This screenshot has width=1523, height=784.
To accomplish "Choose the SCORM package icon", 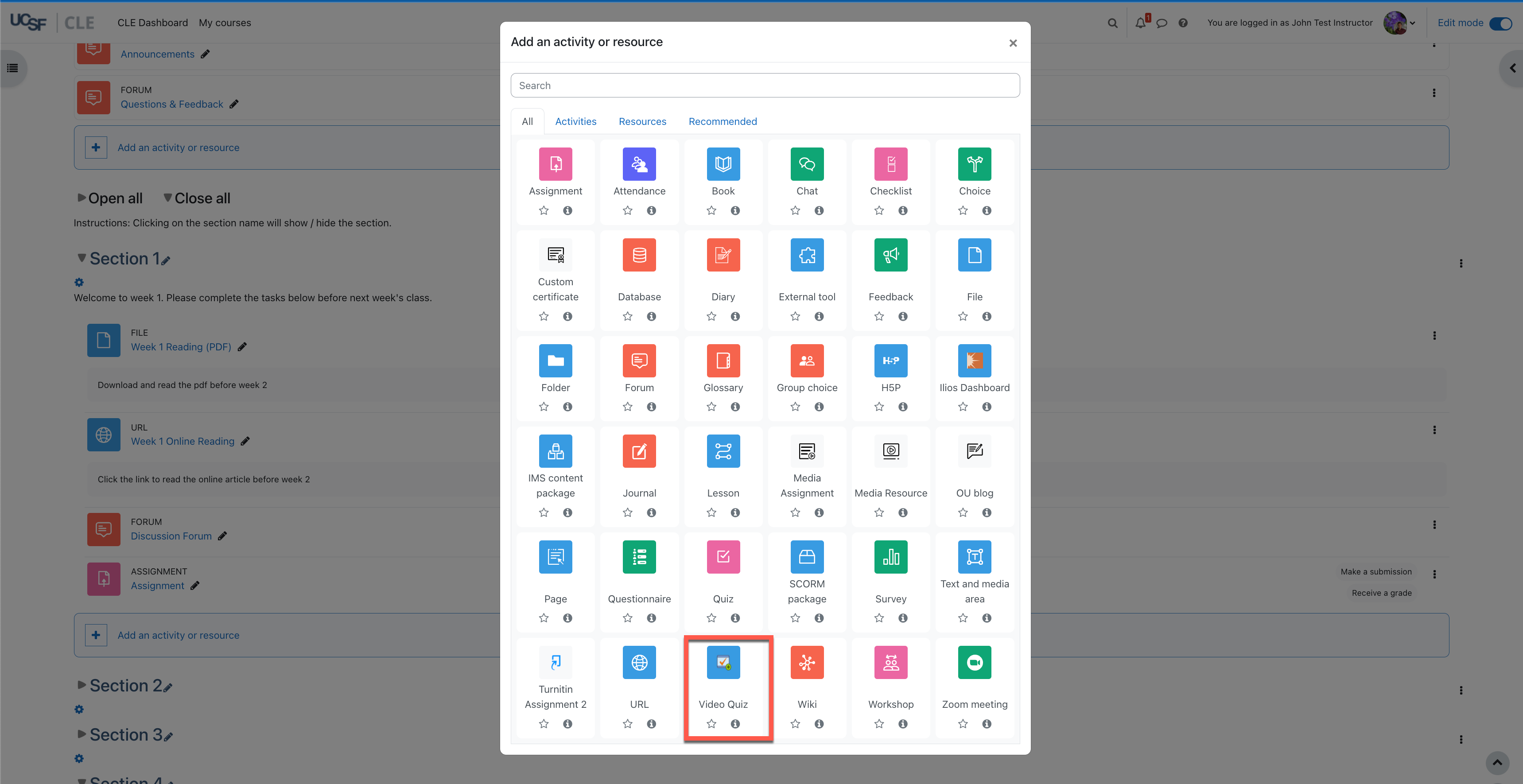I will 806,556.
